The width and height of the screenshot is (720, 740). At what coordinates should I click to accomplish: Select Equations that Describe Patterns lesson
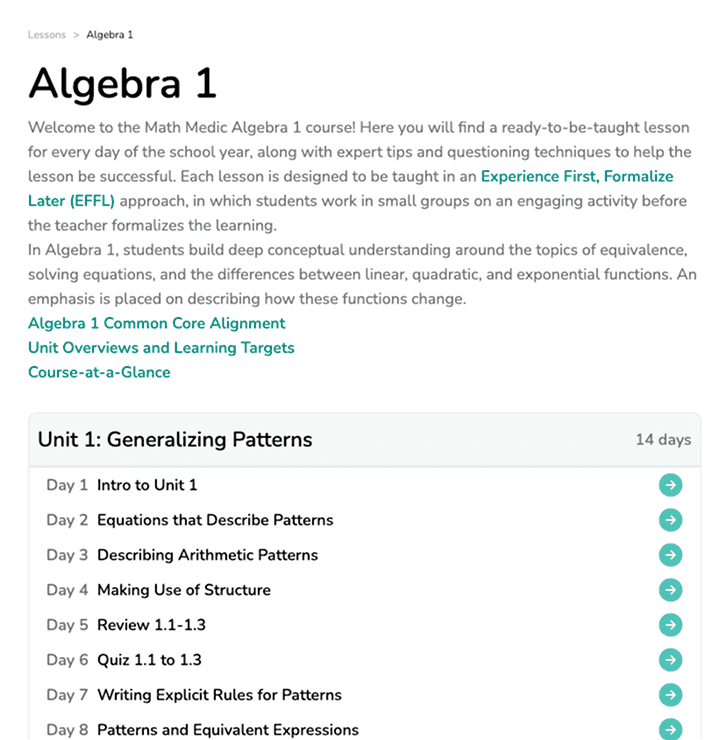(215, 520)
